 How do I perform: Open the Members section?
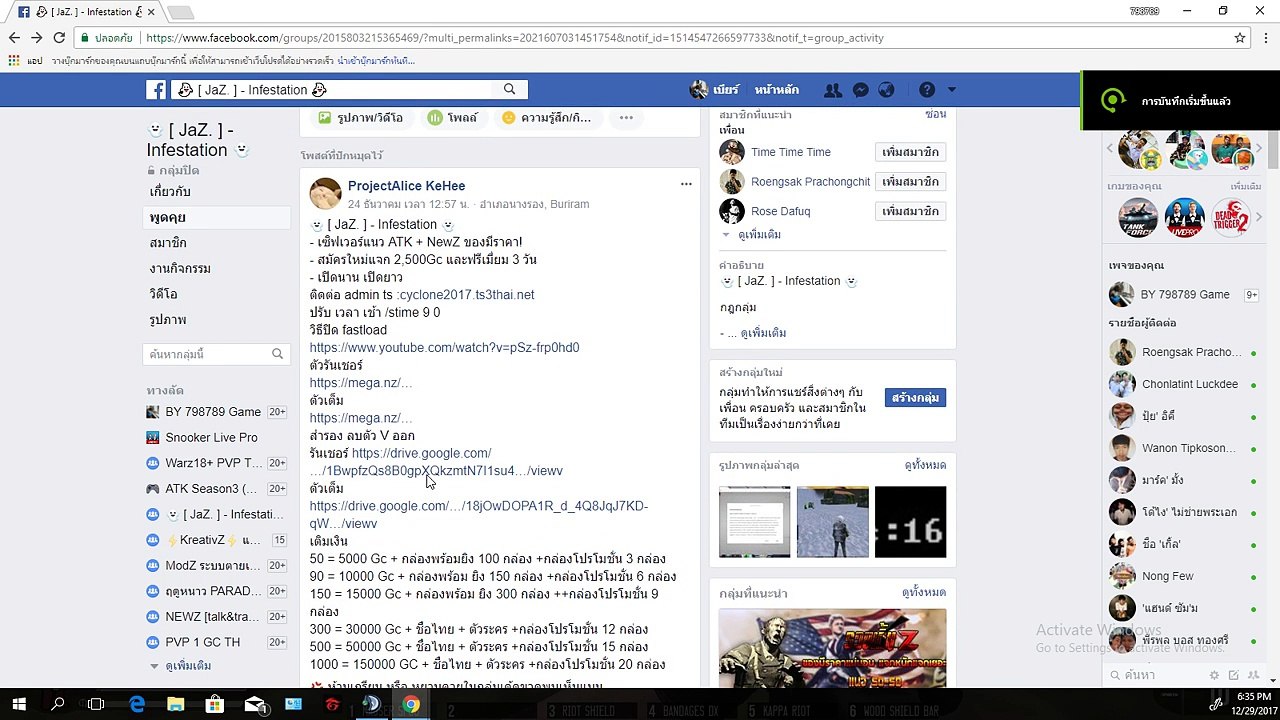tap(168, 243)
